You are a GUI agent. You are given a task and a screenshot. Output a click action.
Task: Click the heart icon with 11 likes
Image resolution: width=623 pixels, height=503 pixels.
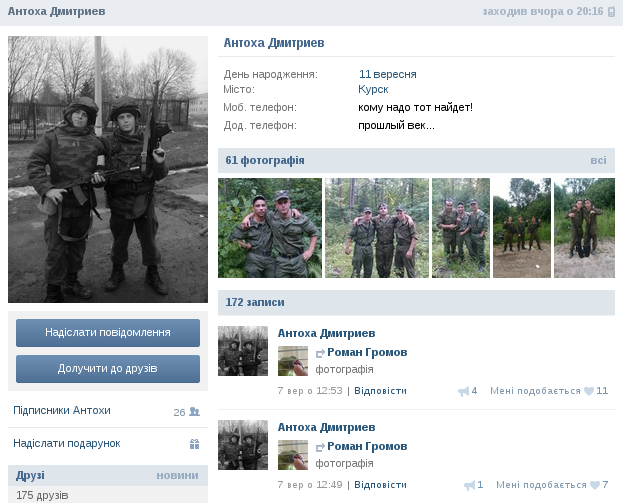[x=589, y=391]
